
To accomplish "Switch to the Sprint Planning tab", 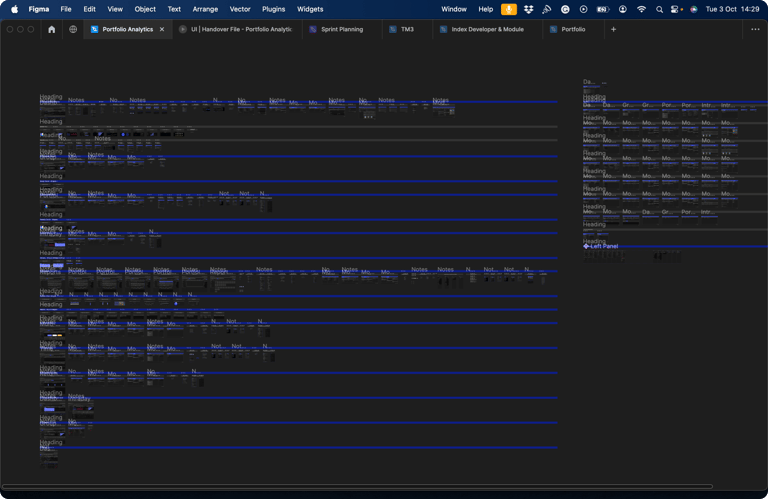I will click(341, 30).
